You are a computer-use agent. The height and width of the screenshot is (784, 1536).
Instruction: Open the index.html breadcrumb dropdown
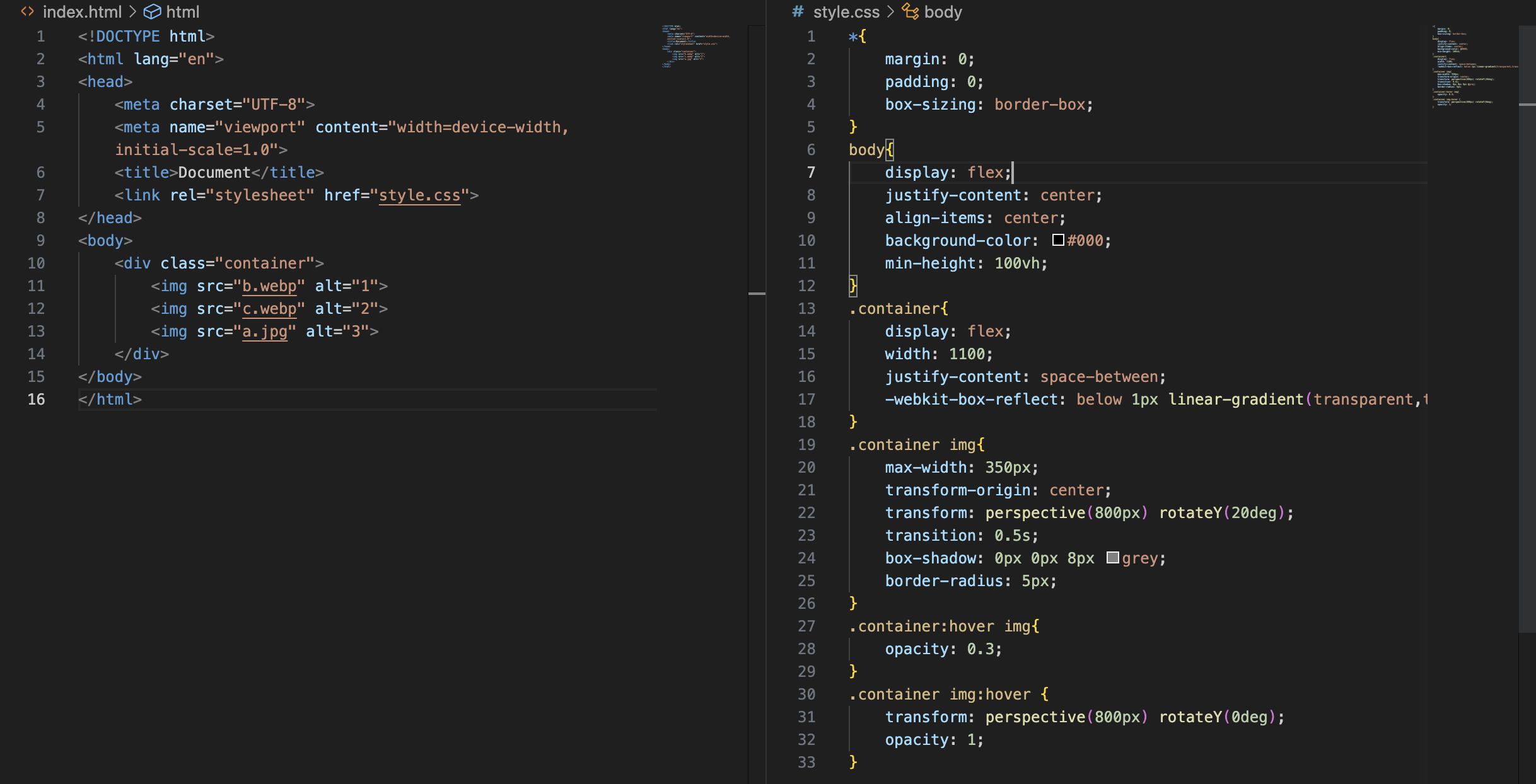point(83,12)
